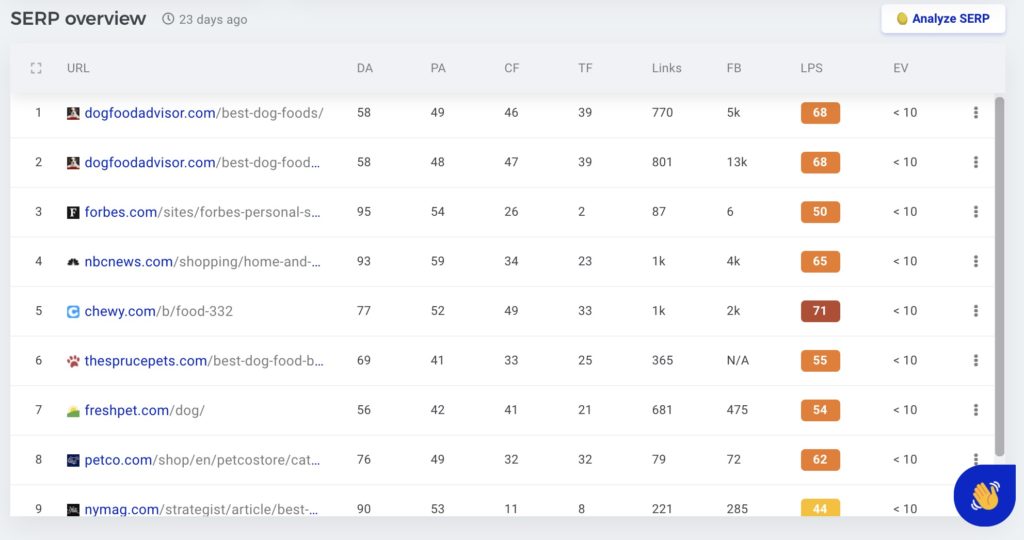Open the nbcnews.com shopping link
1024x540 pixels.
pos(202,261)
